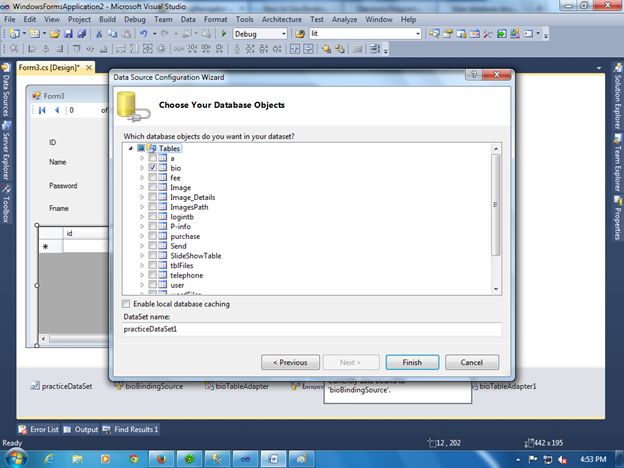Select the bioBindingSource component
The height and width of the screenshot is (468, 624).
149,386
